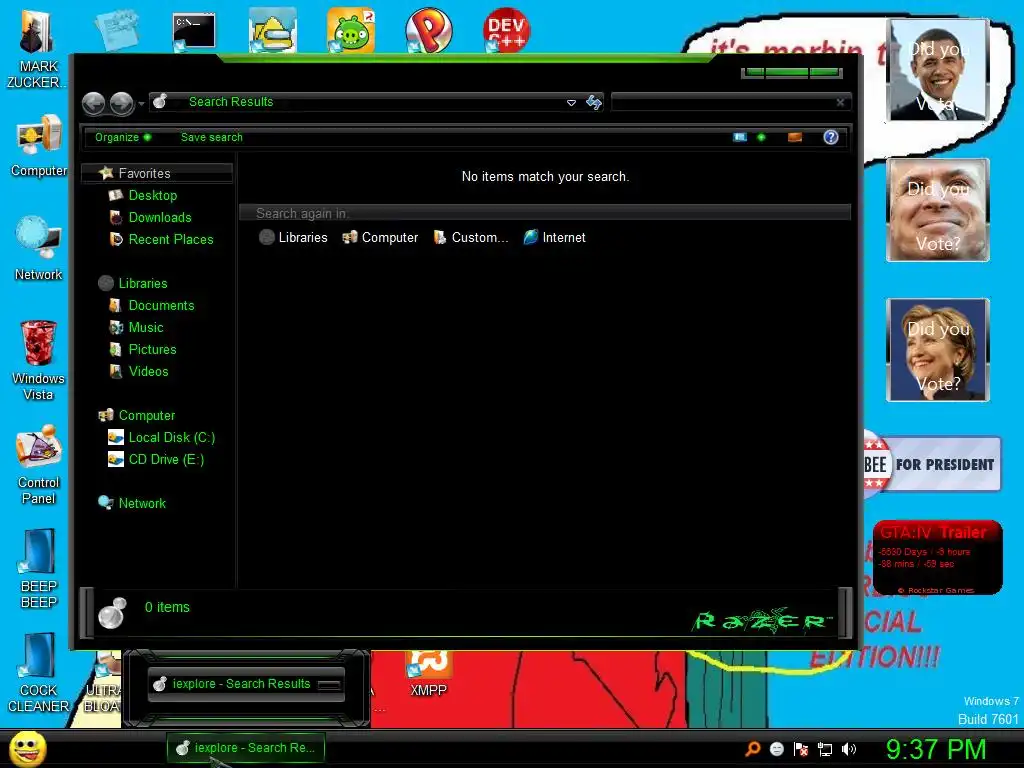Open the XMPP desktop shortcut
1024x768 pixels.
[428, 674]
